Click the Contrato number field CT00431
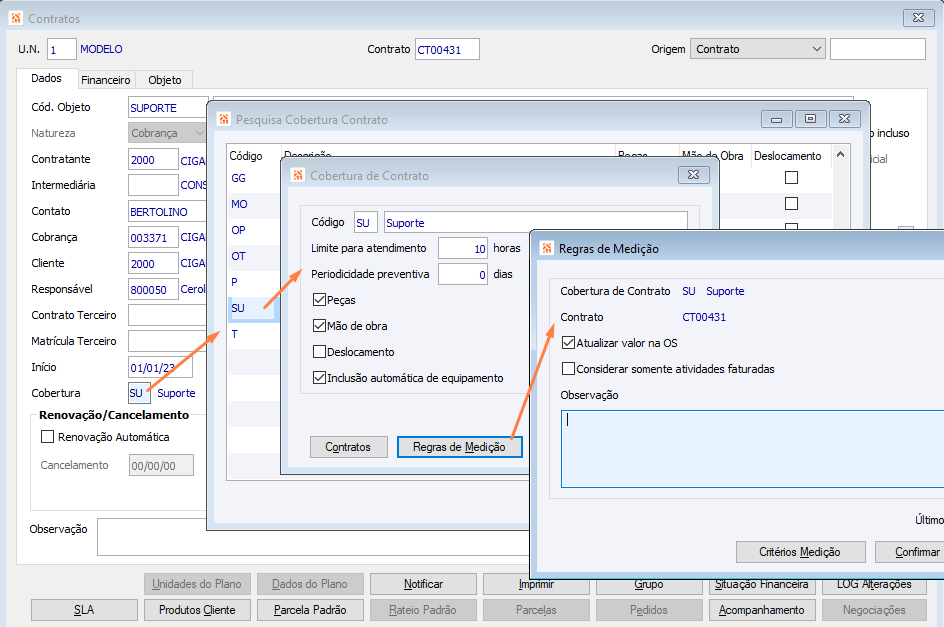 pos(447,49)
